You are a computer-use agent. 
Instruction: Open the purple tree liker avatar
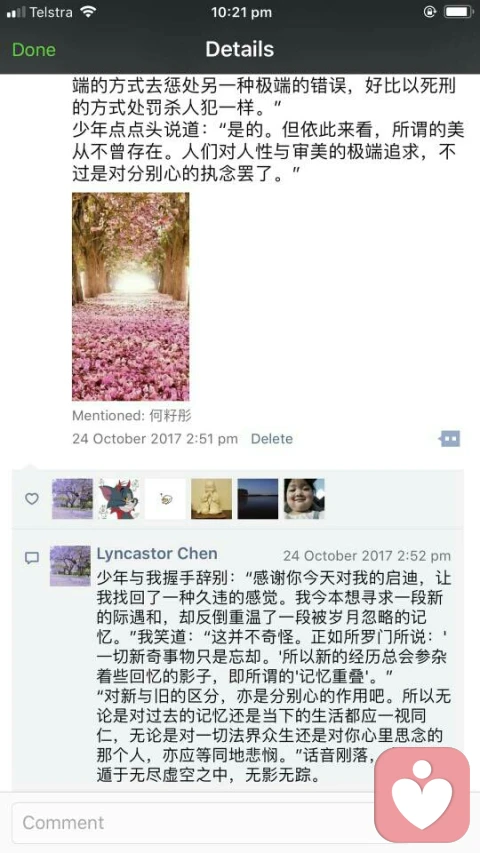point(72,498)
